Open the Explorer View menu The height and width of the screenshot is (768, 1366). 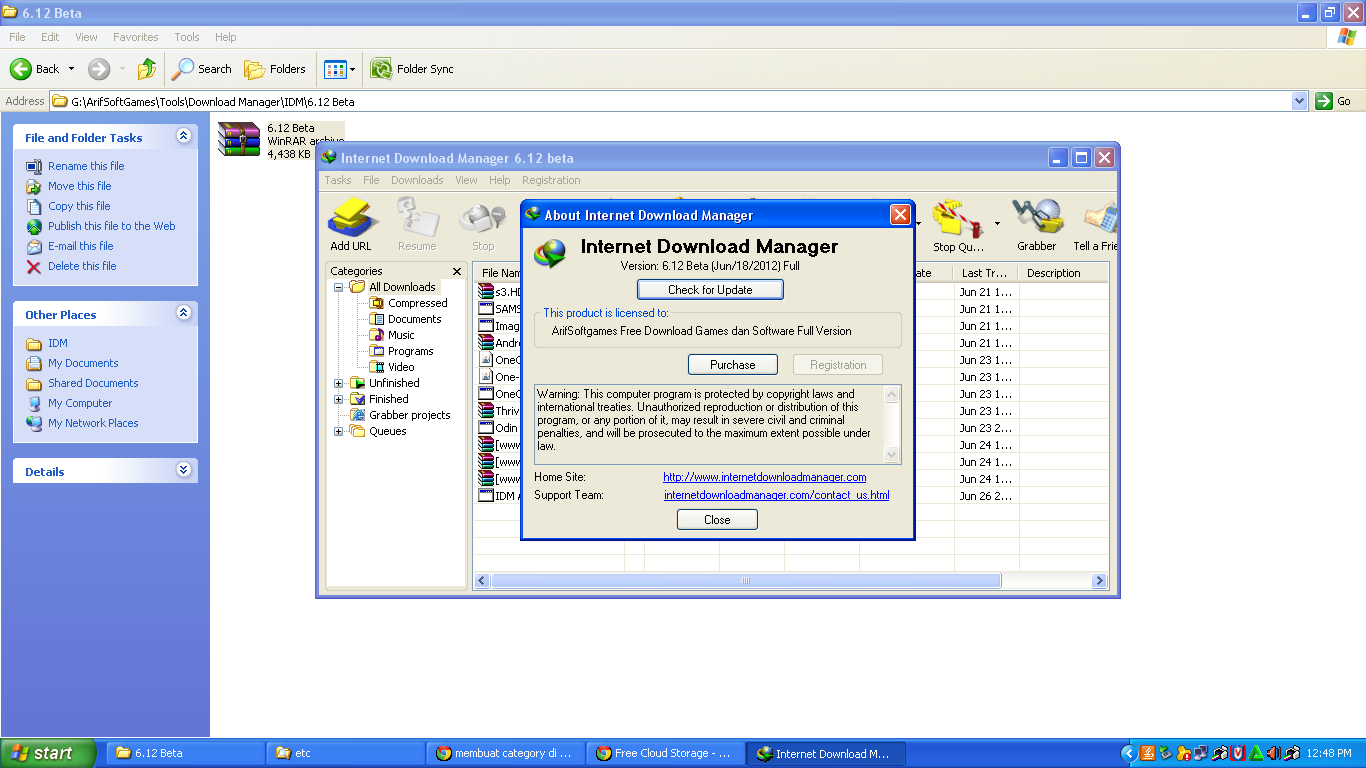87,37
